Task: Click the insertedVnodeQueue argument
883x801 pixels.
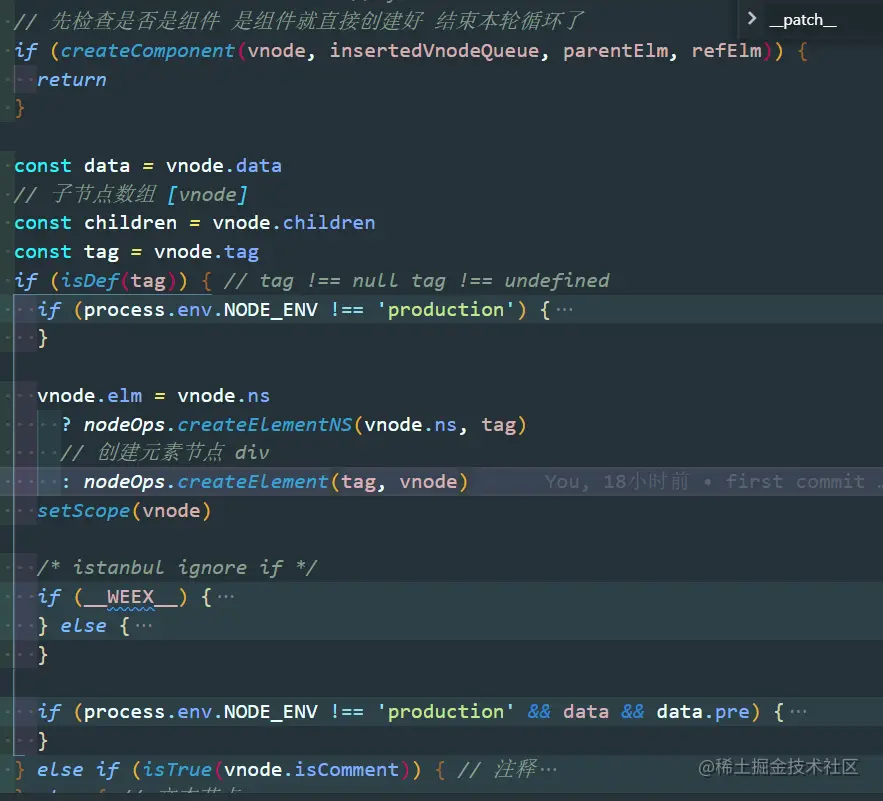Action: point(434,51)
